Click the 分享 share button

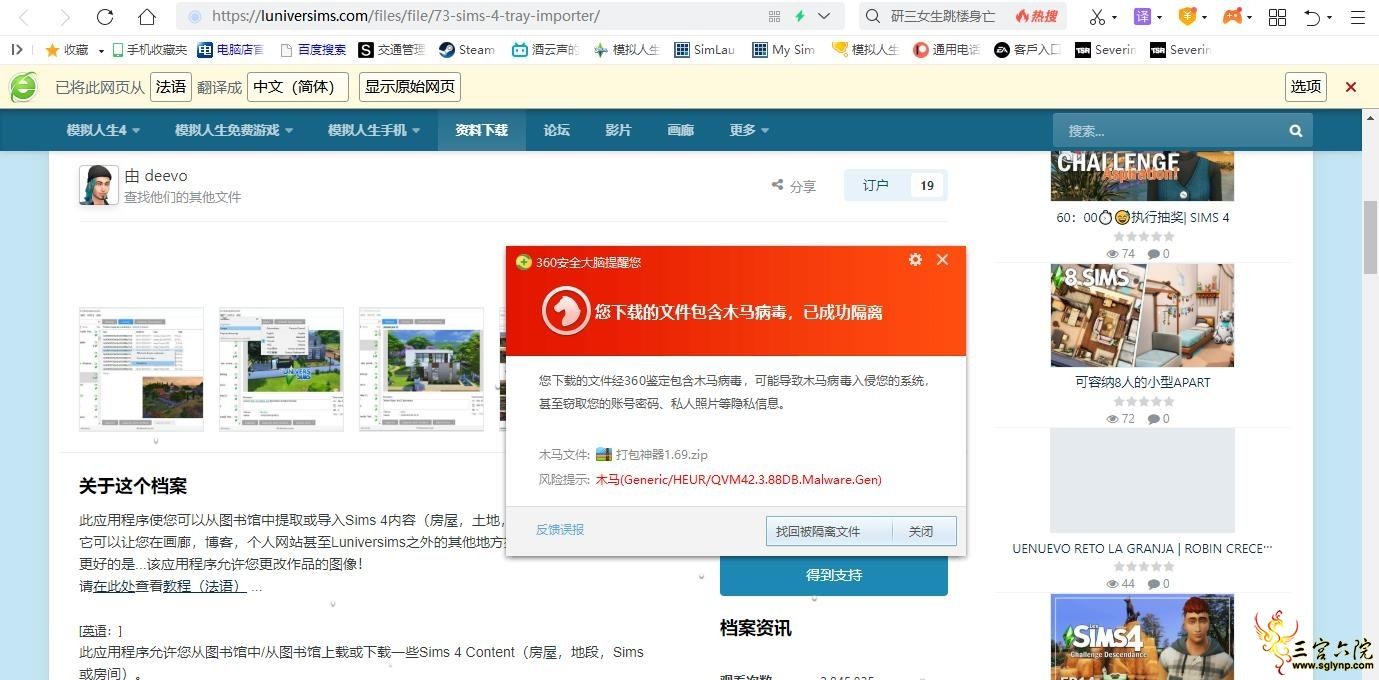[x=794, y=186]
